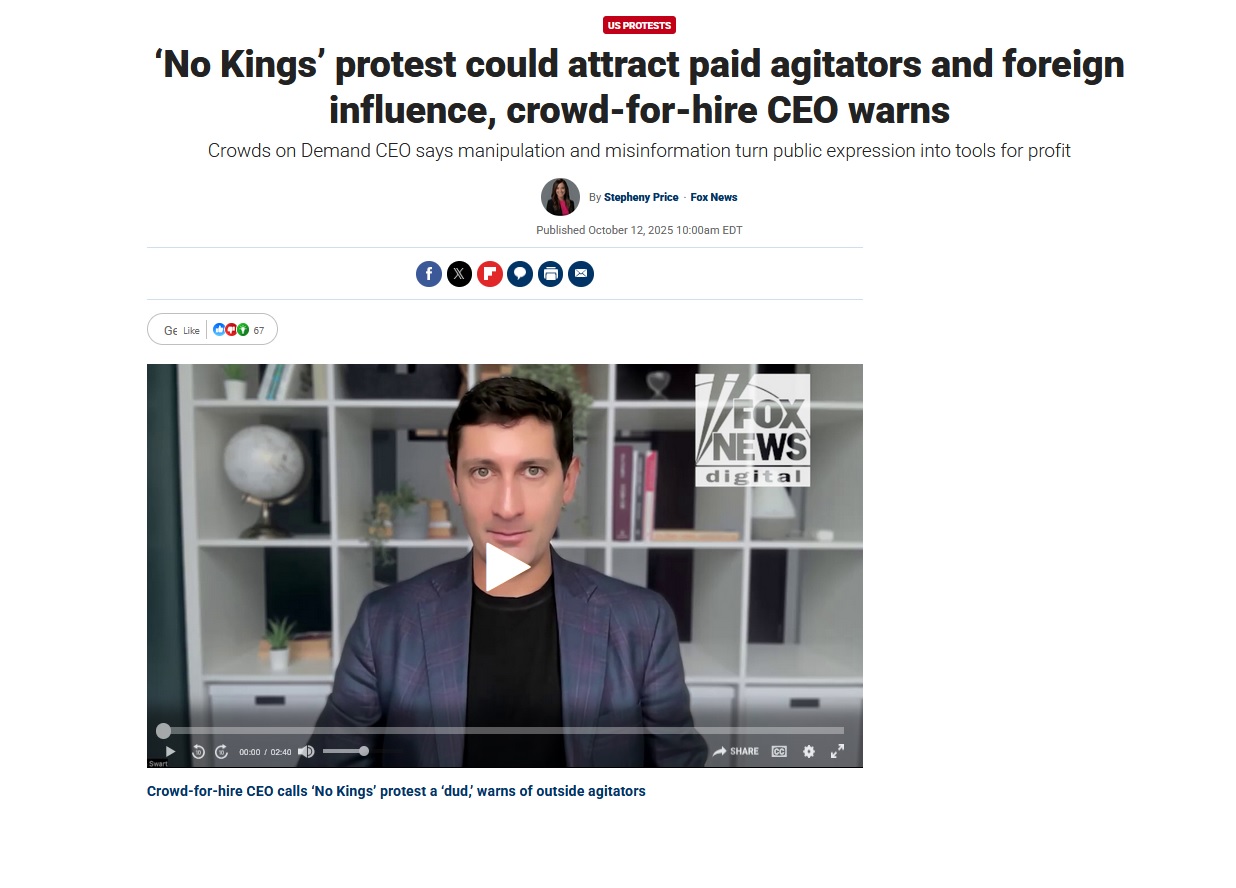Visit the Fox News source link
This screenshot has height=888, width=1236.
pyautogui.click(x=714, y=197)
